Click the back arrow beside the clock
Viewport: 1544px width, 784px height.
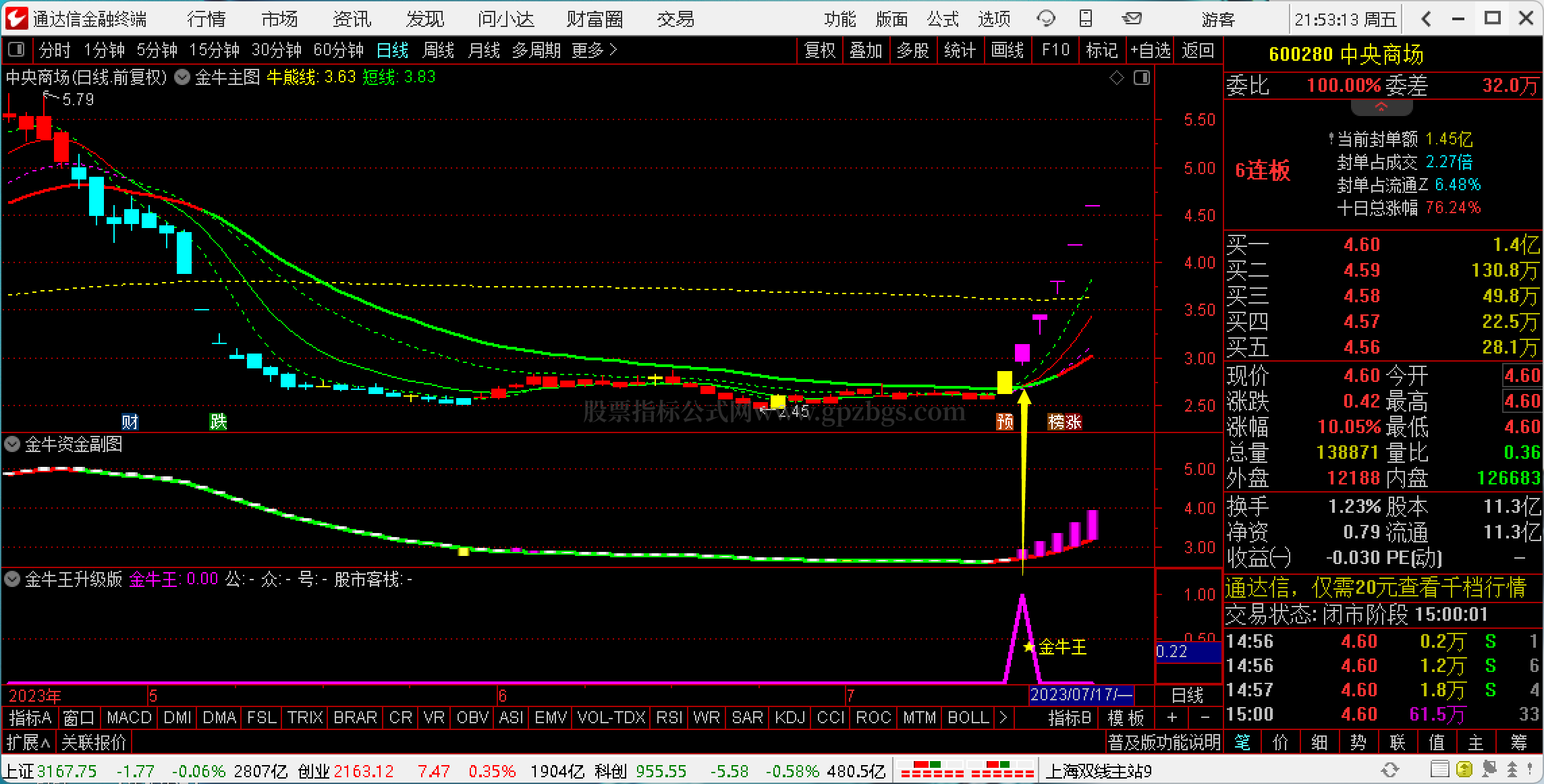point(1426,19)
